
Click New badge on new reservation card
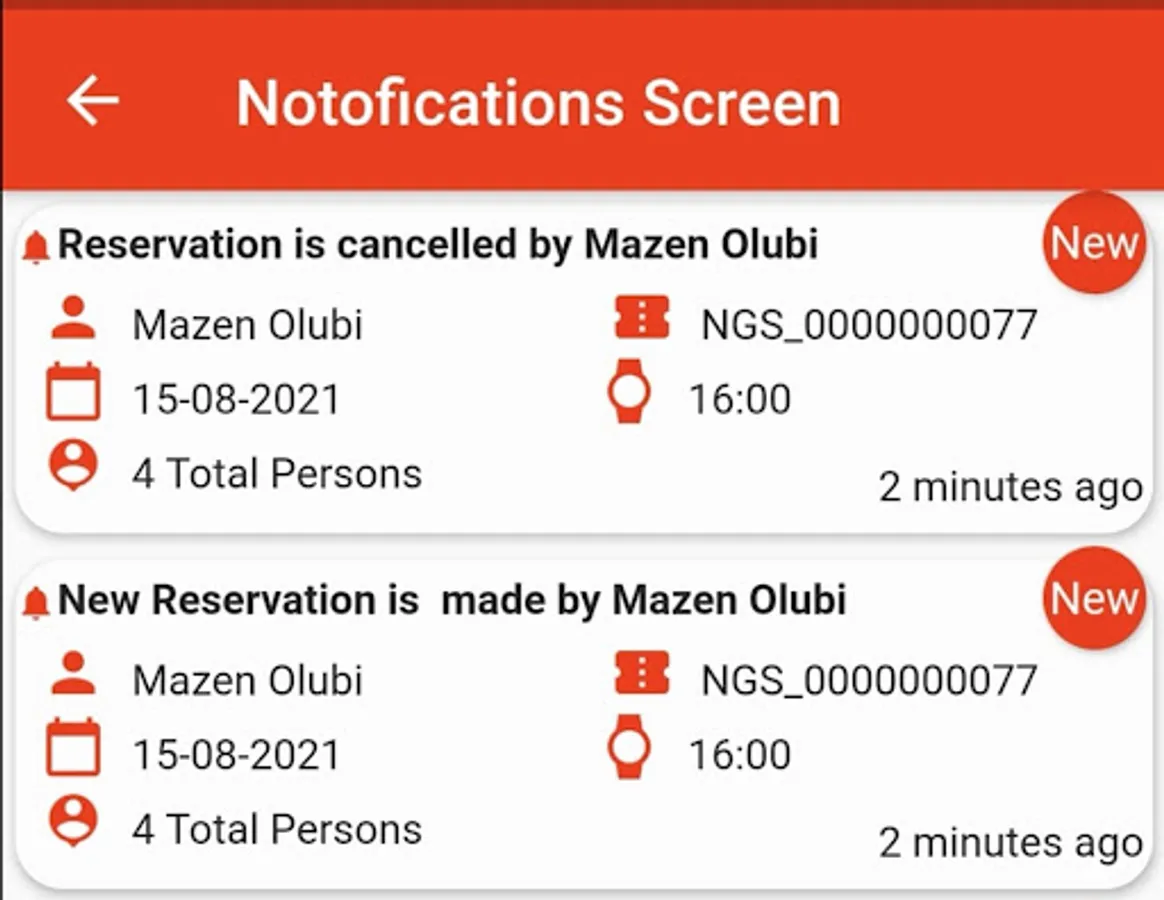pos(1094,598)
